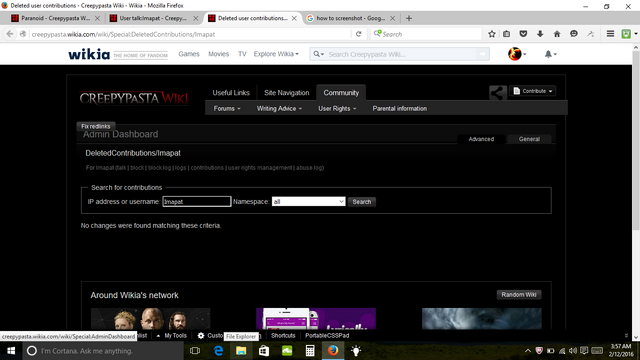This screenshot has width=640, height=360.
Task: Expand the Explore Wikia dropdown
Action: (x=276, y=54)
